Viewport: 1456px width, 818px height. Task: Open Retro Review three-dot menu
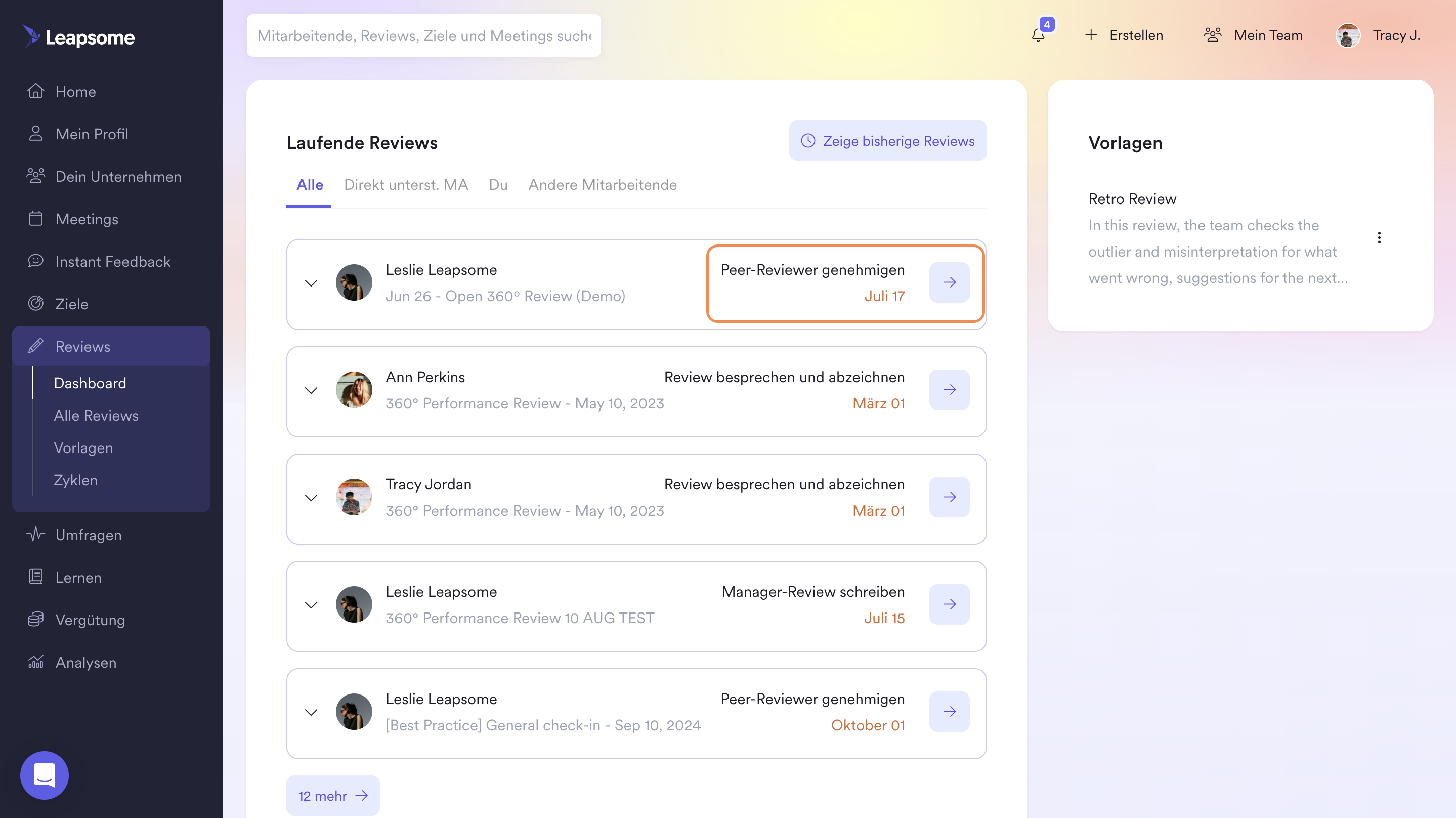(x=1379, y=237)
